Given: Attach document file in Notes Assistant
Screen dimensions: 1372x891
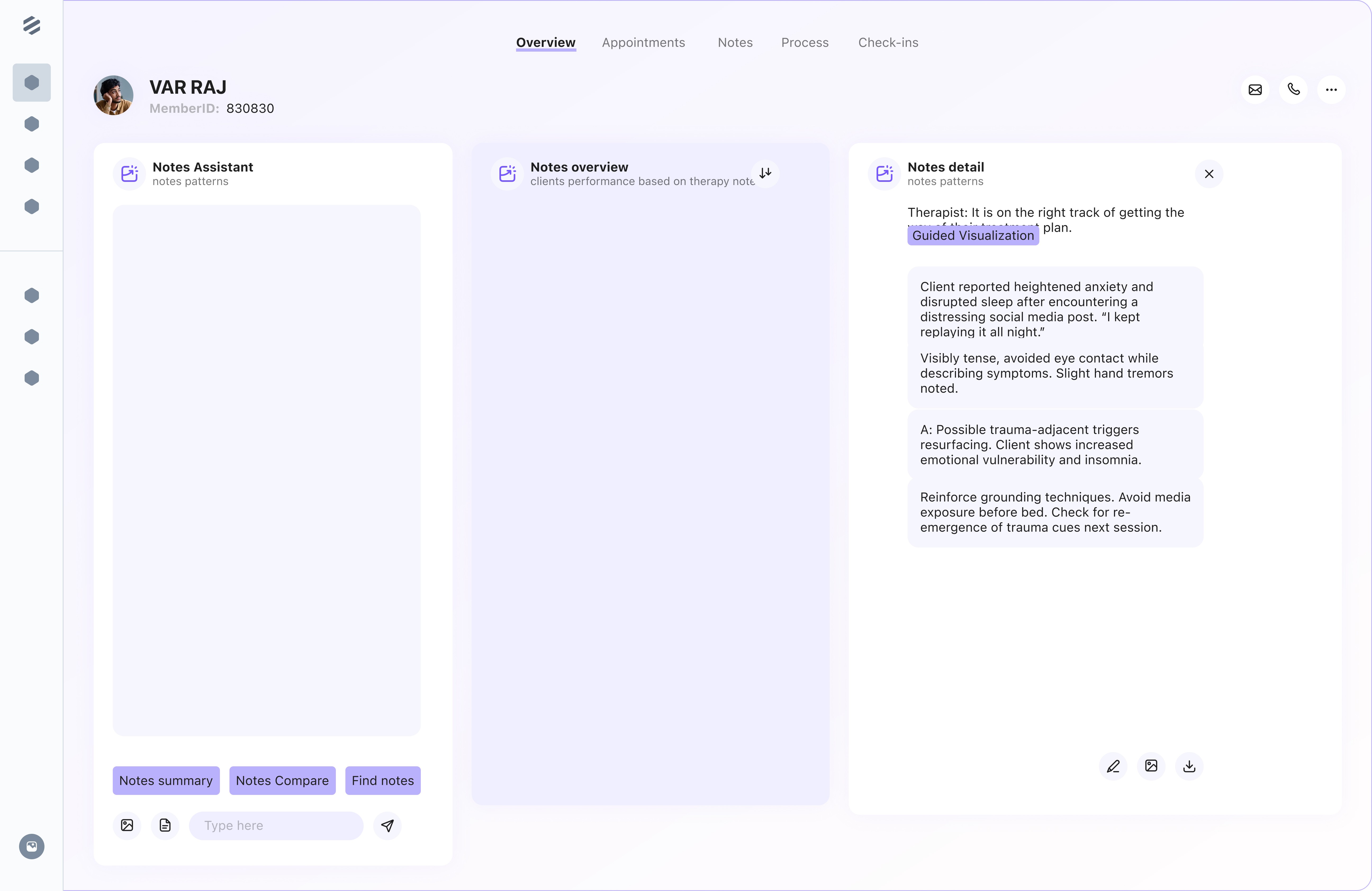Looking at the screenshot, I should point(165,826).
